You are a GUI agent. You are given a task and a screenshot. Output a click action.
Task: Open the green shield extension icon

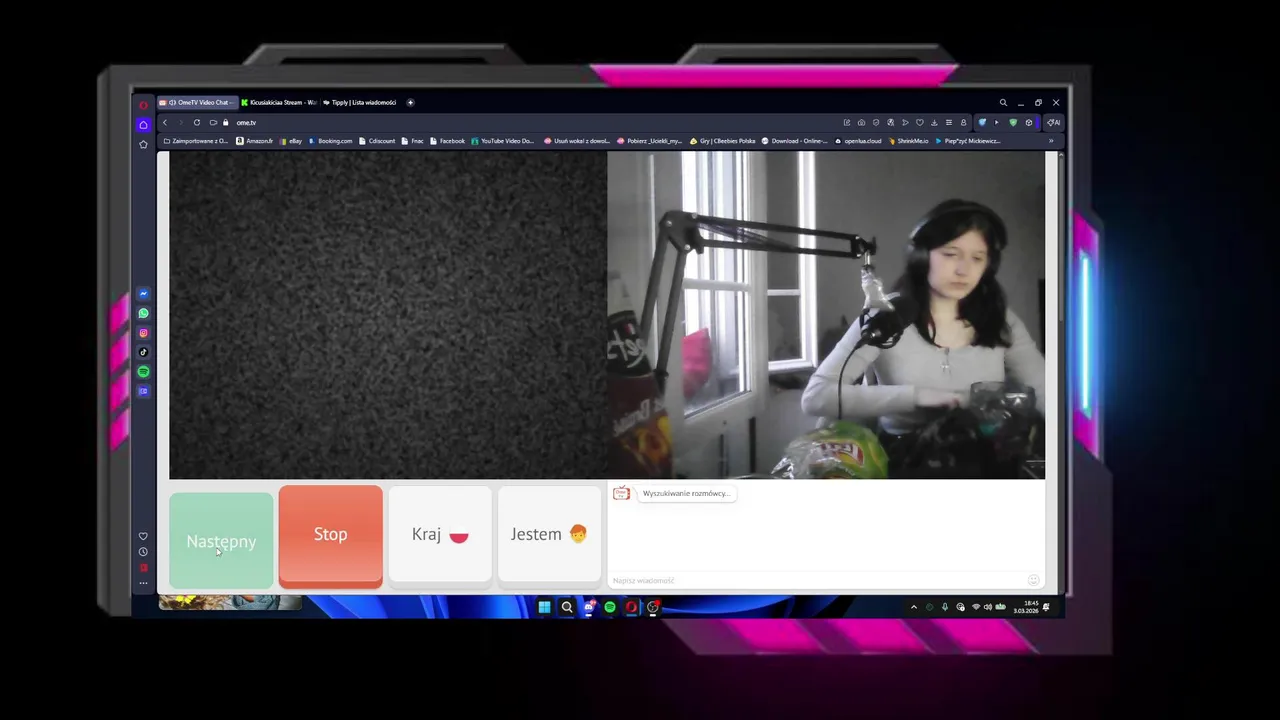1013,122
